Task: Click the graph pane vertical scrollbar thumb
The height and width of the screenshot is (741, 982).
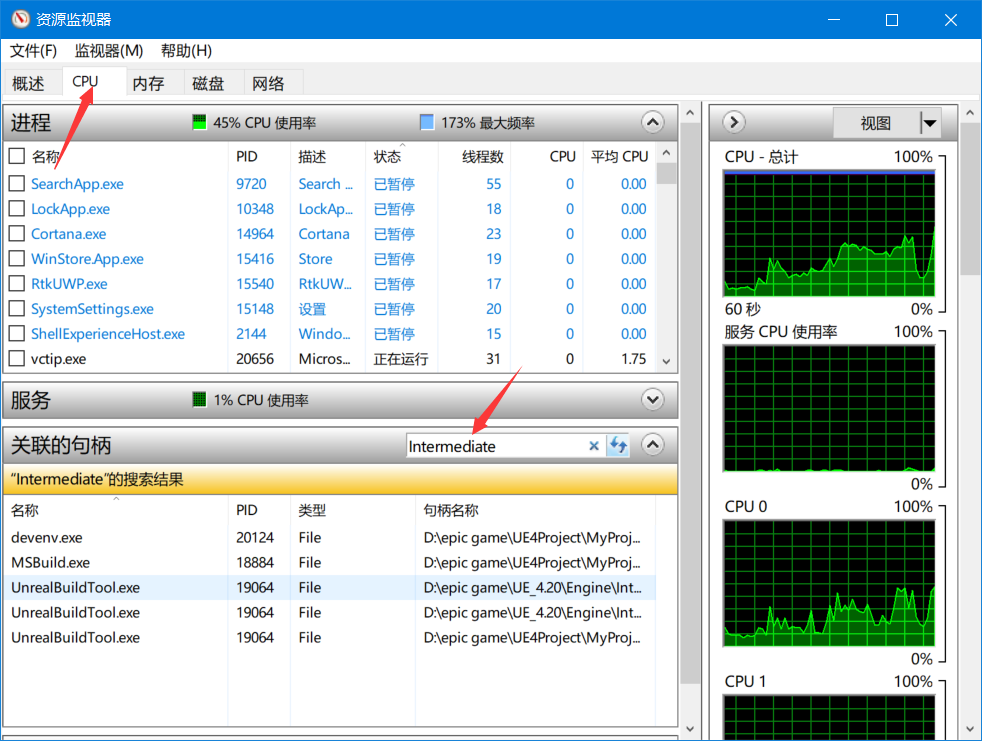Action: point(970,199)
